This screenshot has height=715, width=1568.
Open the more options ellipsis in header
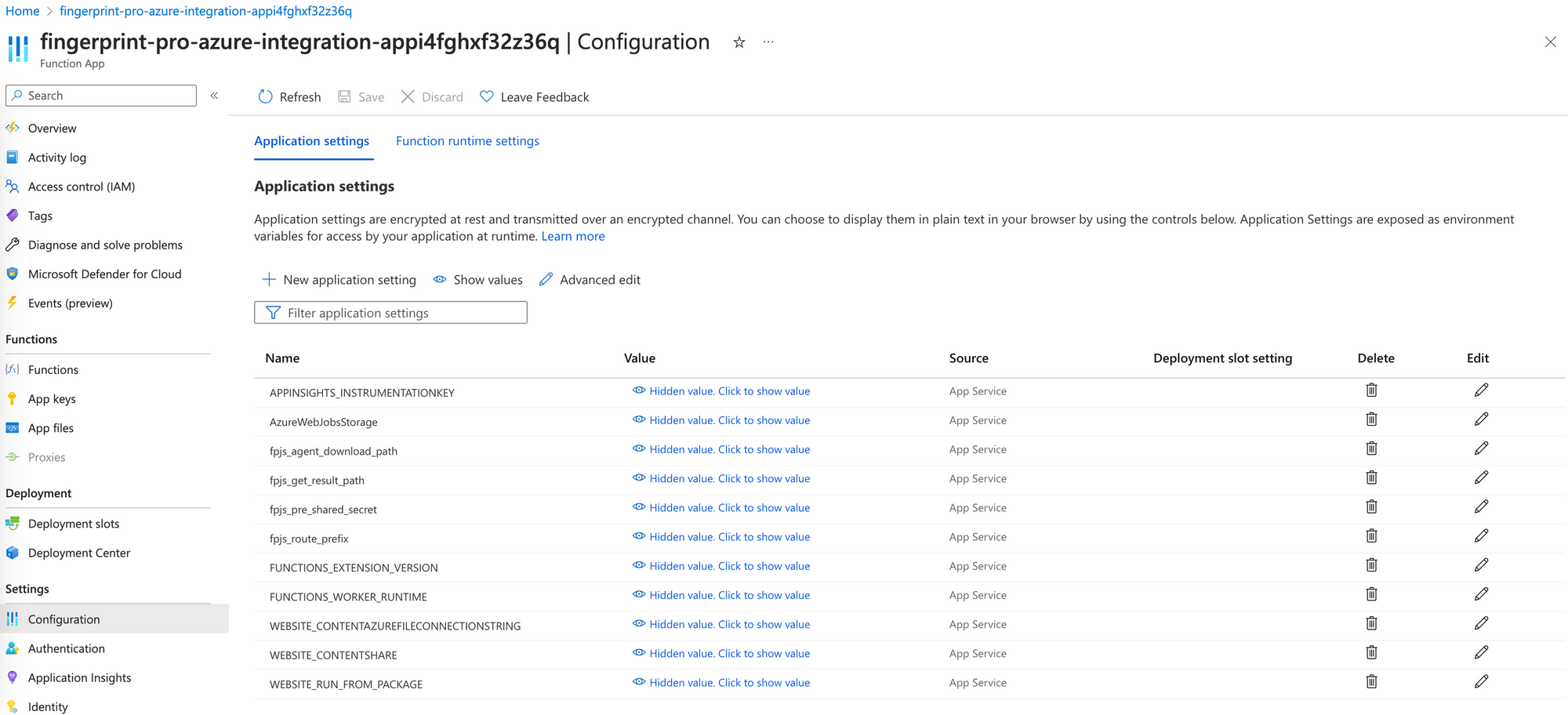pyautogui.click(x=768, y=42)
